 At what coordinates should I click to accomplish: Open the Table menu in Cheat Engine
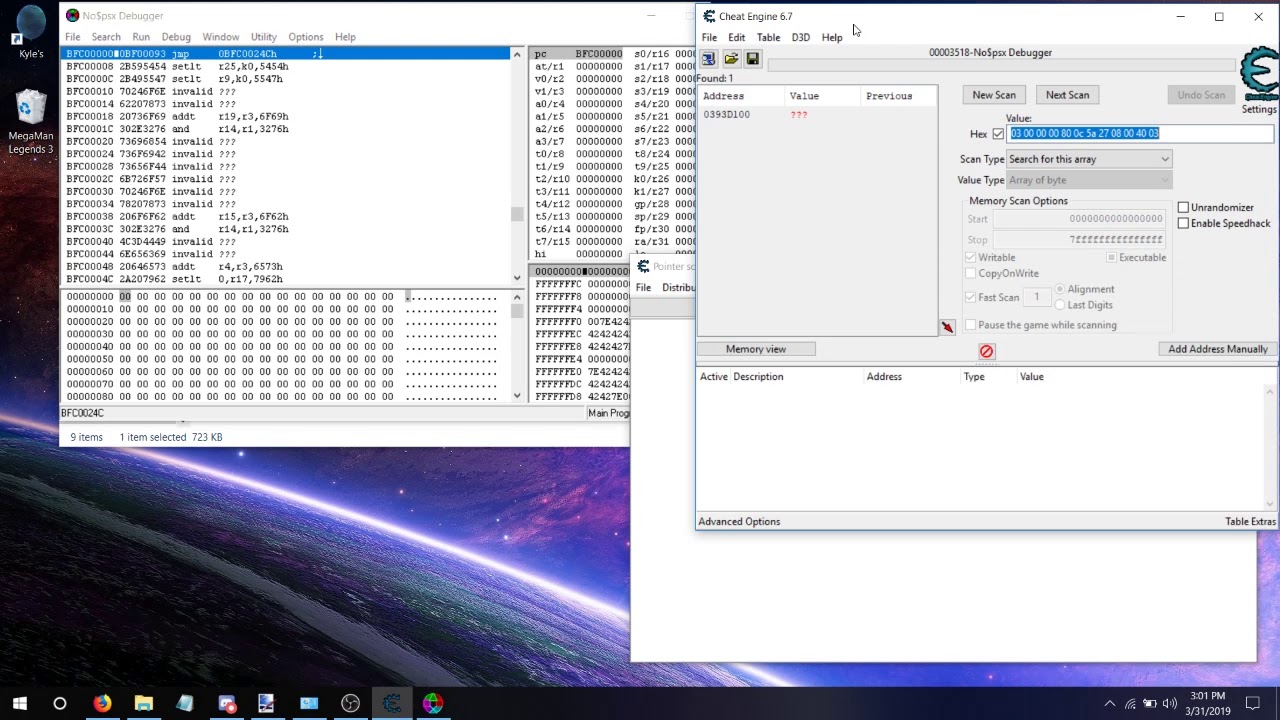click(x=768, y=38)
